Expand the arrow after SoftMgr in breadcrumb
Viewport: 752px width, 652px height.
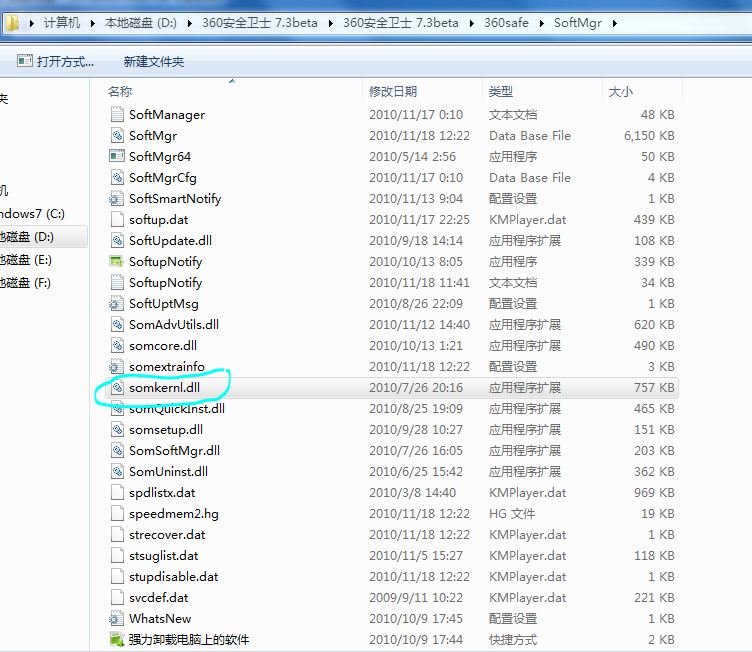[613, 23]
